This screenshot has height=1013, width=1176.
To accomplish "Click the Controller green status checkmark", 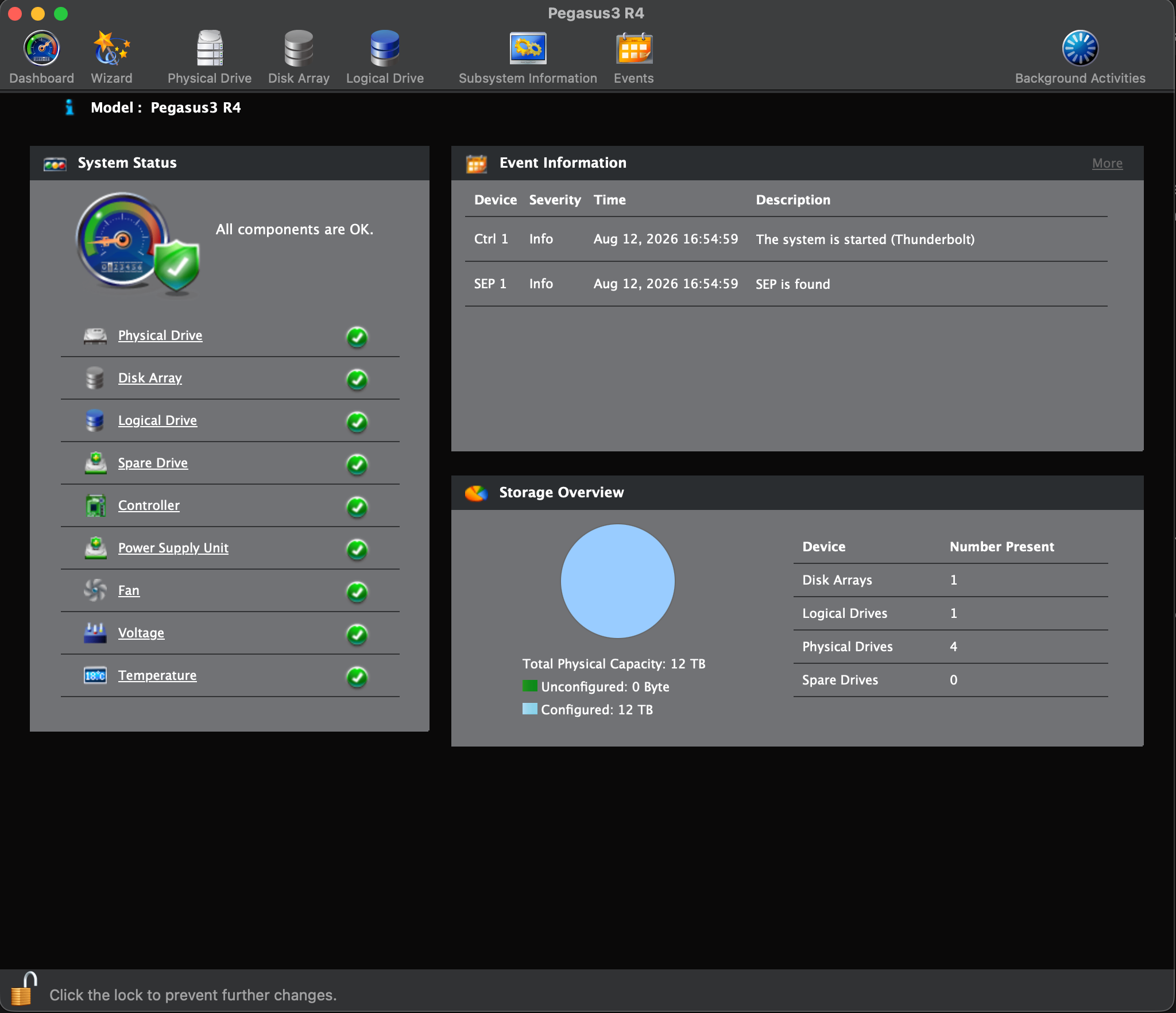I will 357,507.
